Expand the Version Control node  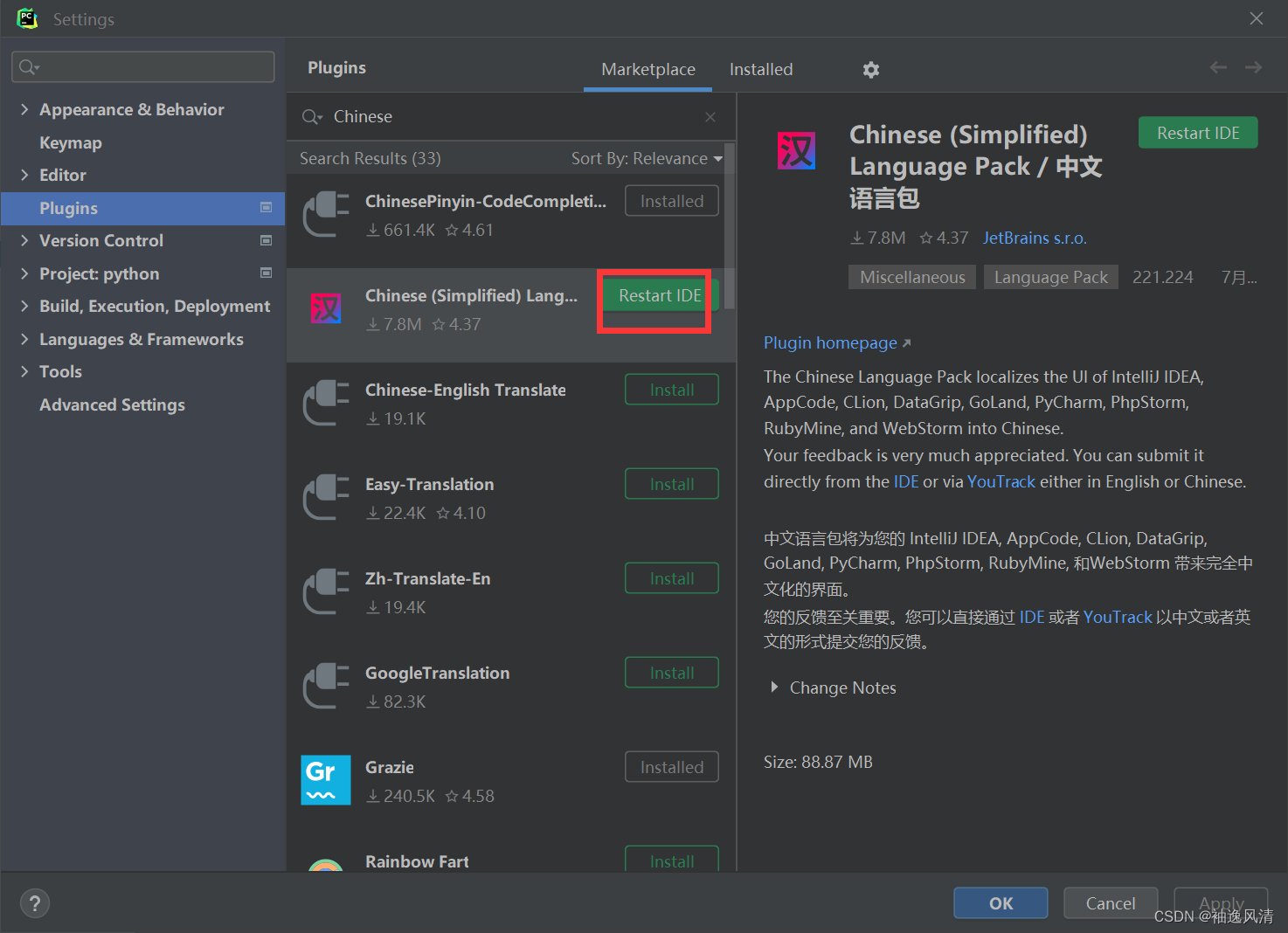coord(24,240)
